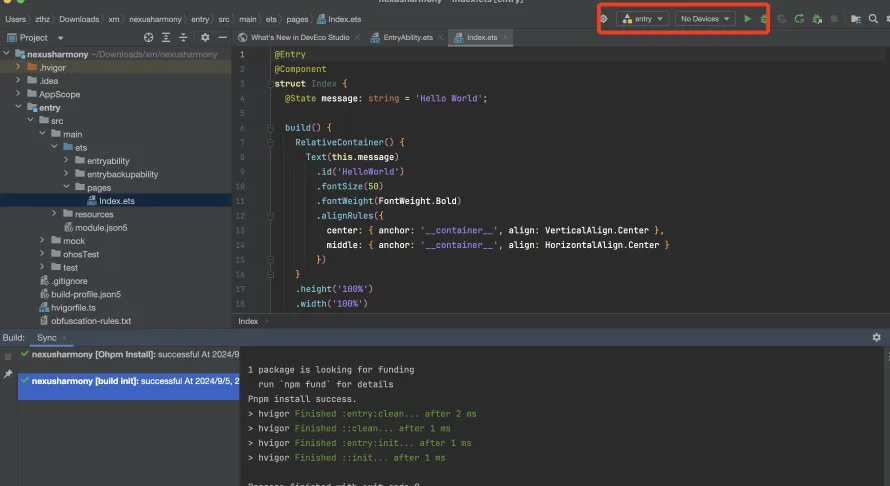Switch to the EntryAbility.ets tab
Viewport: 890px width, 486px height.
[x=408, y=37]
